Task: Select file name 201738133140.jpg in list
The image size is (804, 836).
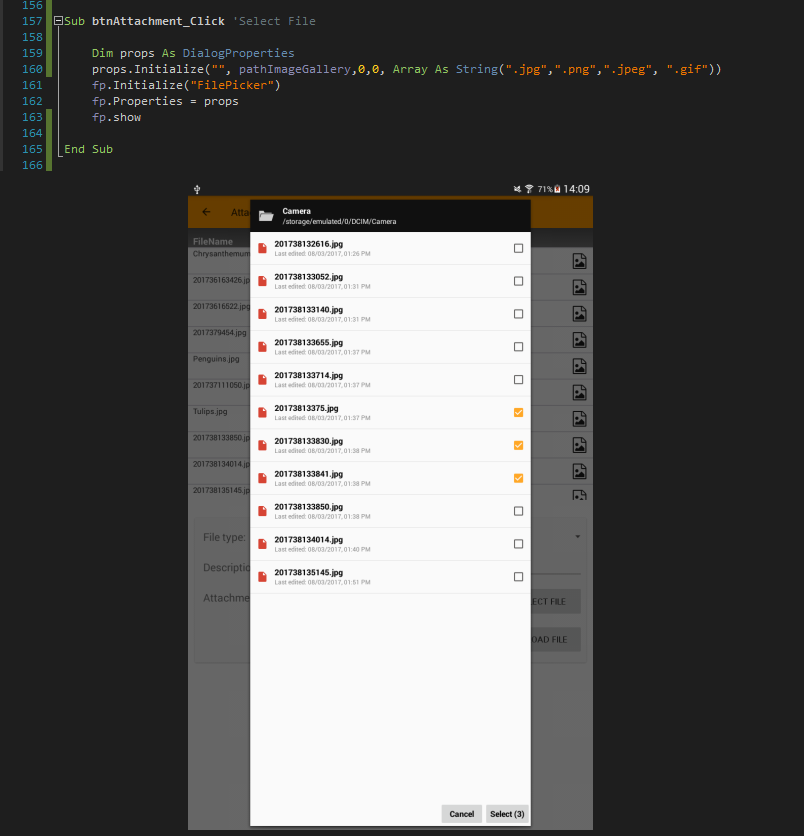Action: coord(309,310)
